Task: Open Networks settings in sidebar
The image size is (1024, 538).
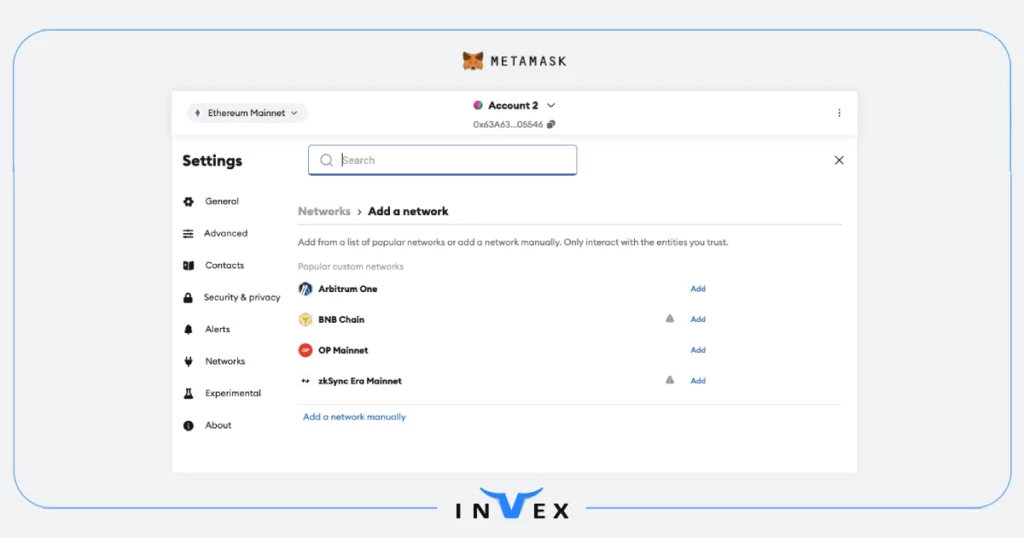Action: click(225, 361)
